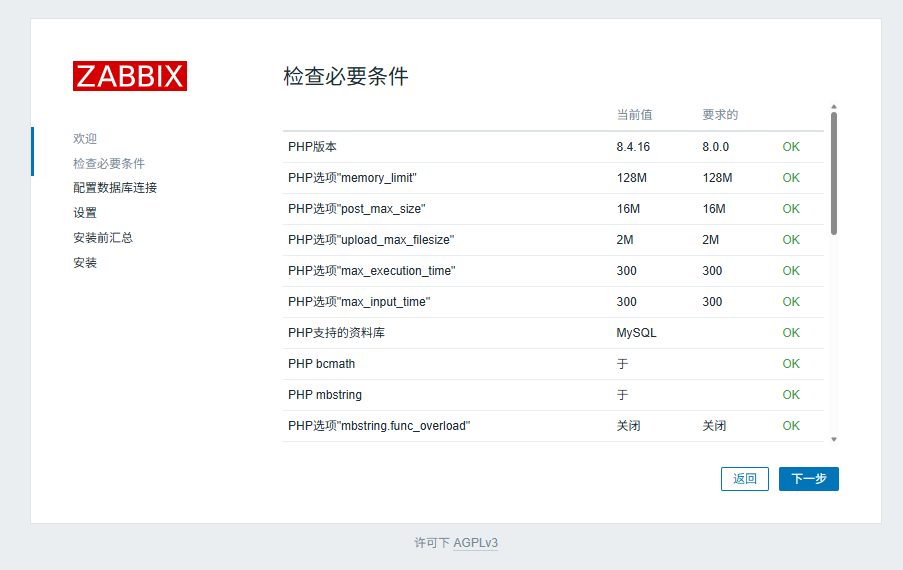Image resolution: width=903 pixels, height=570 pixels.
Task: Click required PHP version value 8.0.0
Action: (x=715, y=147)
